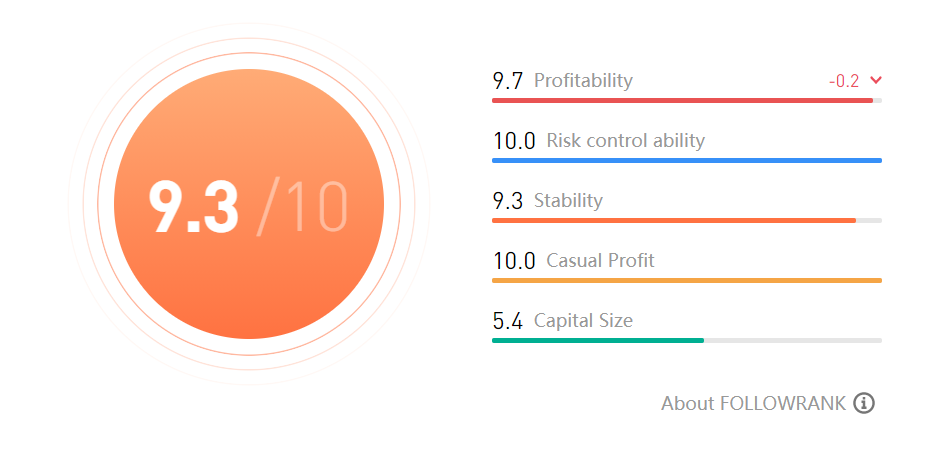Viewport: 926px width, 449px height.
Task: Select the Casual Profit label
Action: tap(600, 260)
